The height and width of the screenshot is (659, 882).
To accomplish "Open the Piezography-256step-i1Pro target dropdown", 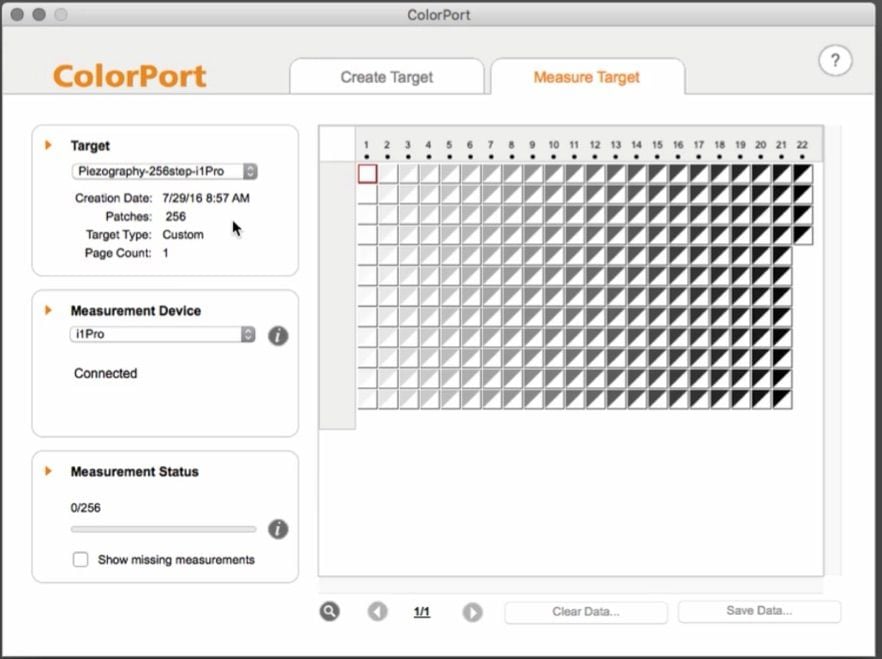I will pos(165,172).
